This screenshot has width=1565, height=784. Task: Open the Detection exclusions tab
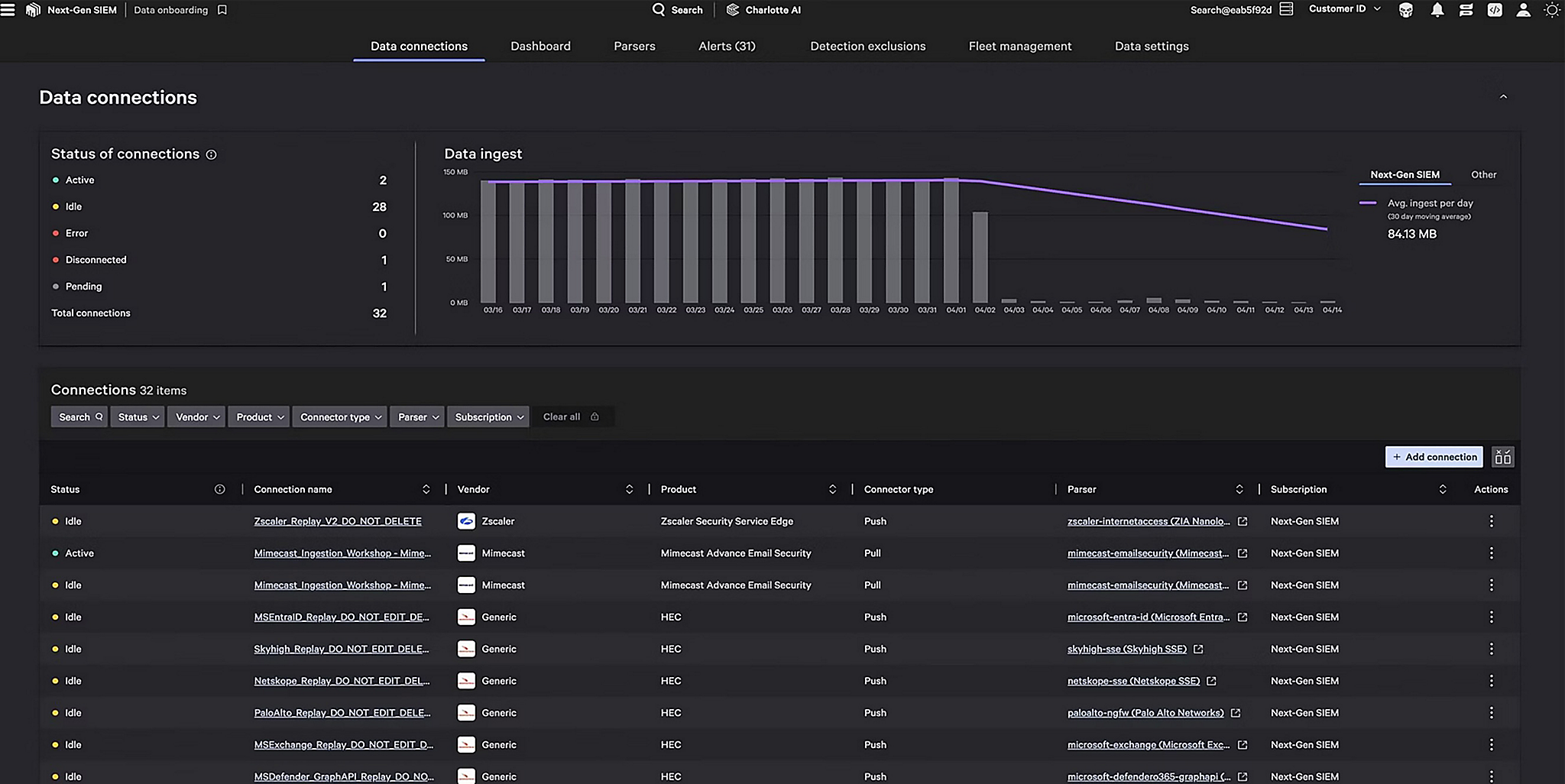click(867, 46)
